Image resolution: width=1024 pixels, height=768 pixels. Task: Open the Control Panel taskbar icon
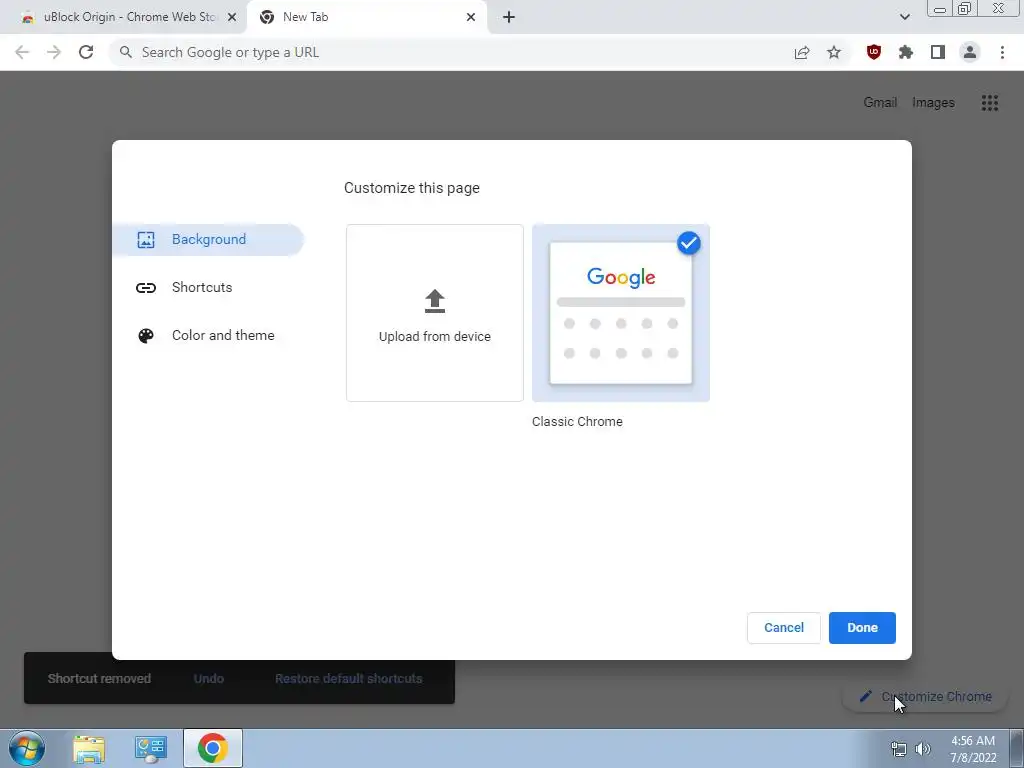click(x=151, y=748)
